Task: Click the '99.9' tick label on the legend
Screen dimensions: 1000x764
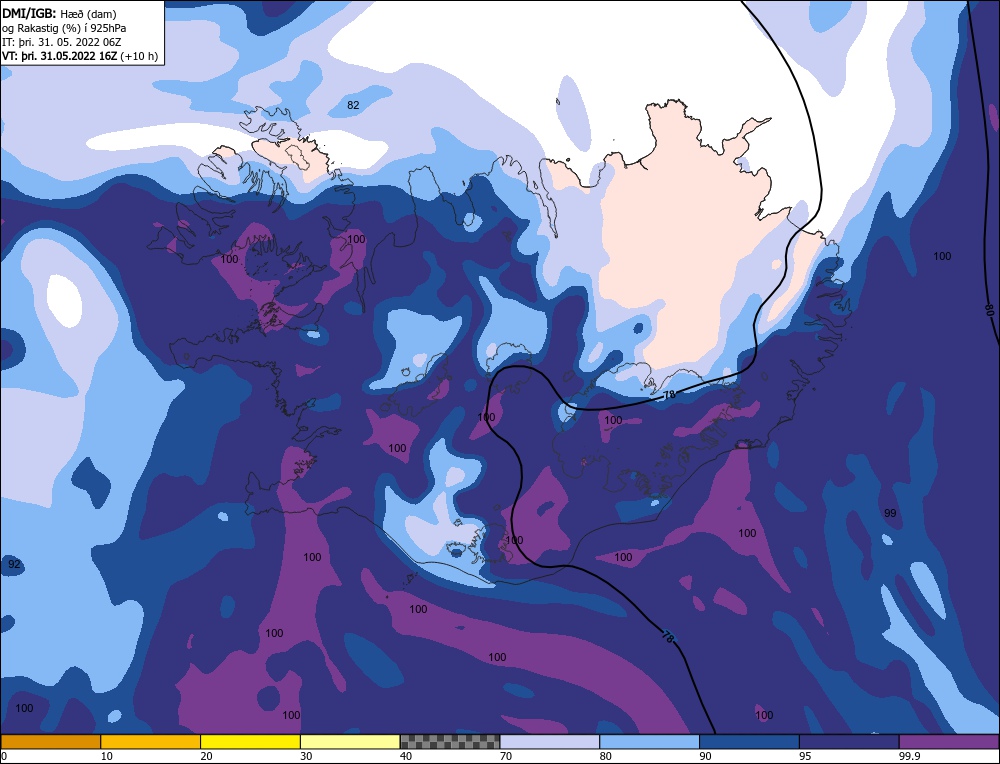Action: tap(909, 756)
